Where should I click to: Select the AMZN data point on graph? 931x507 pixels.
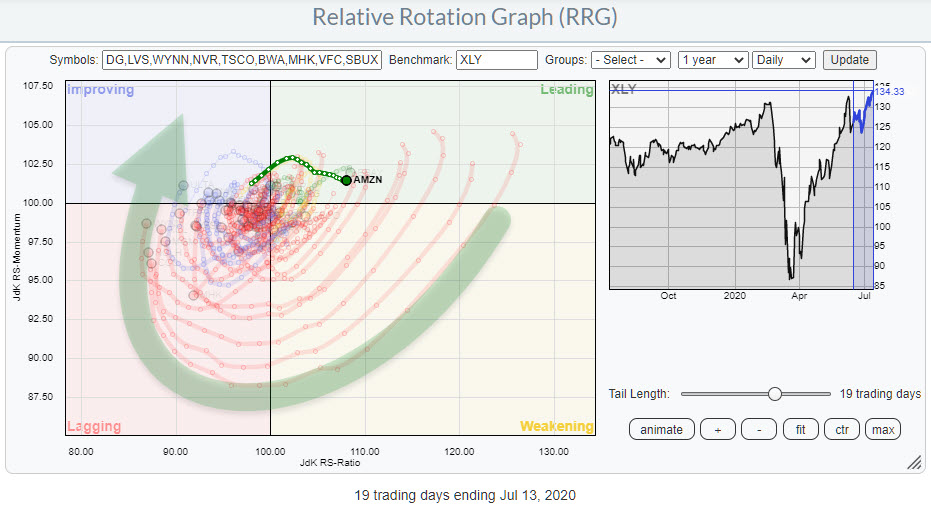click(x=346, y=180)
